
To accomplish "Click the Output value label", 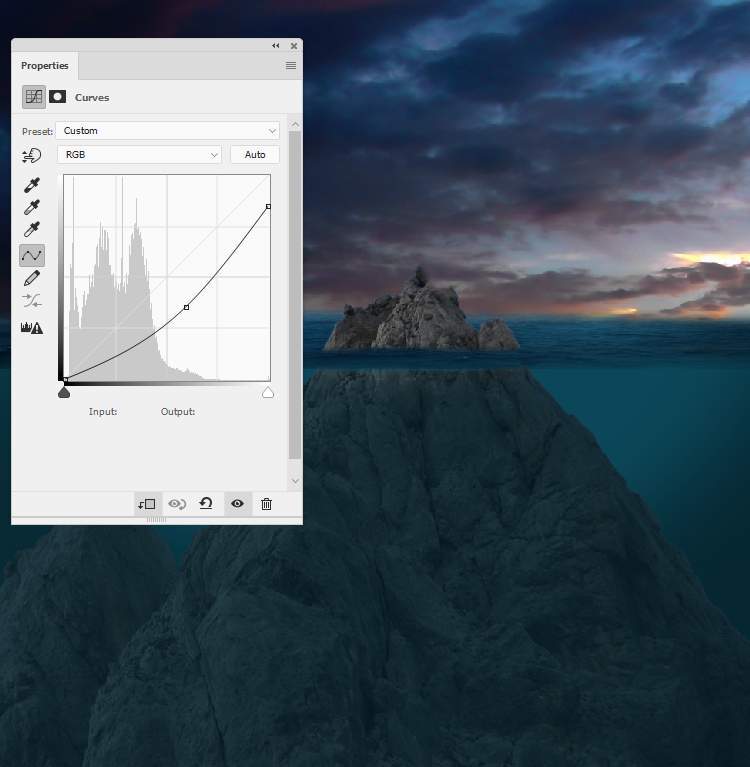I will [178, 412].
